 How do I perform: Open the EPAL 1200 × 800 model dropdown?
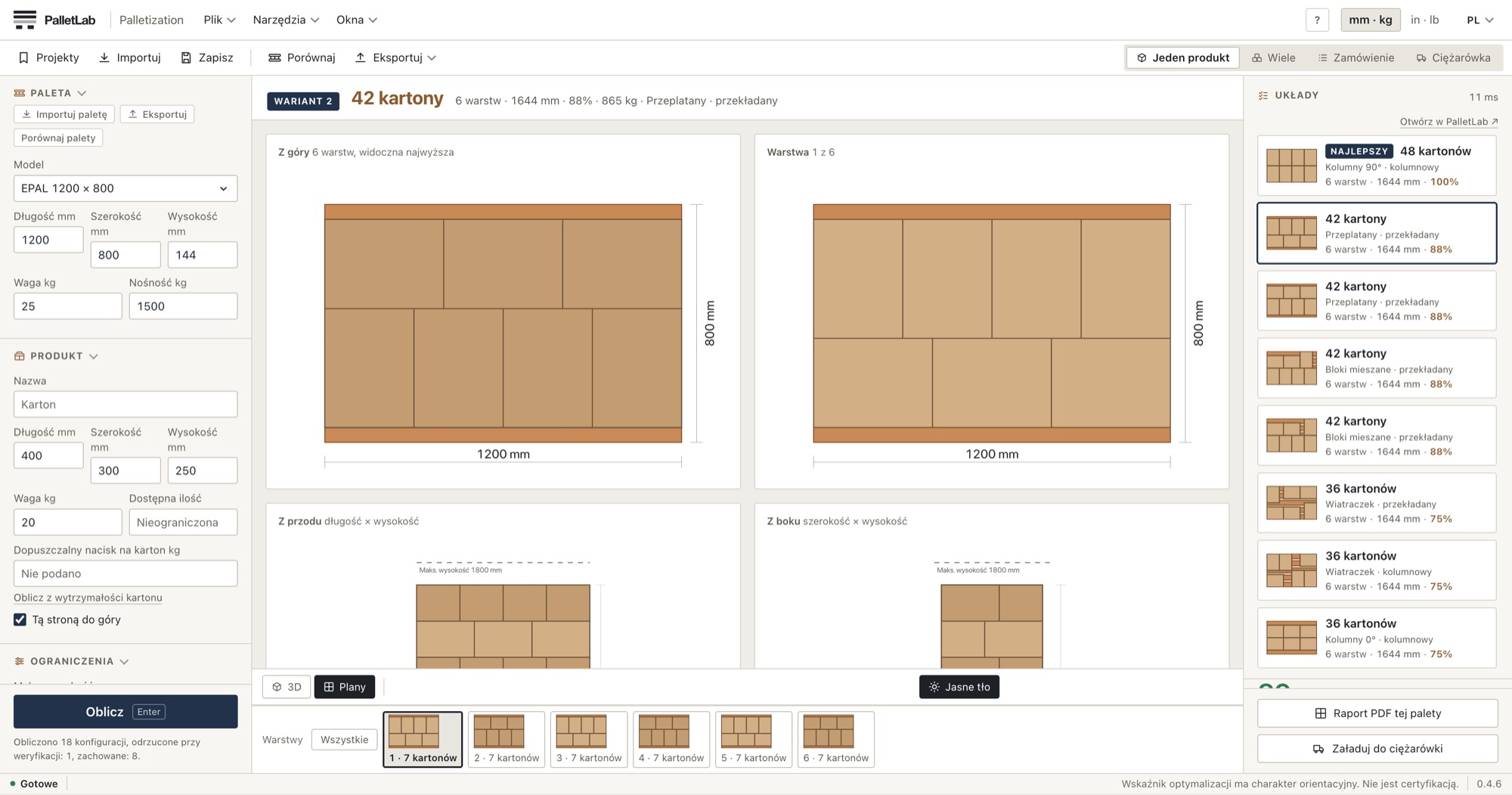pyautogui.click(x=125, y=188)
